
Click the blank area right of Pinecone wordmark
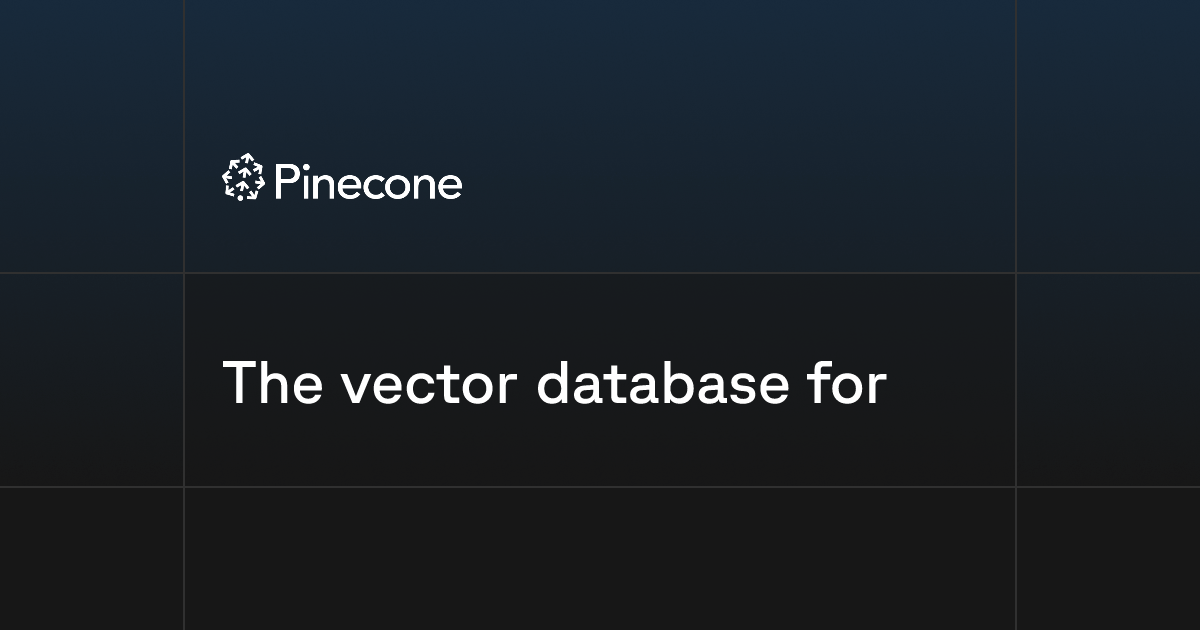tap(740, 180)
